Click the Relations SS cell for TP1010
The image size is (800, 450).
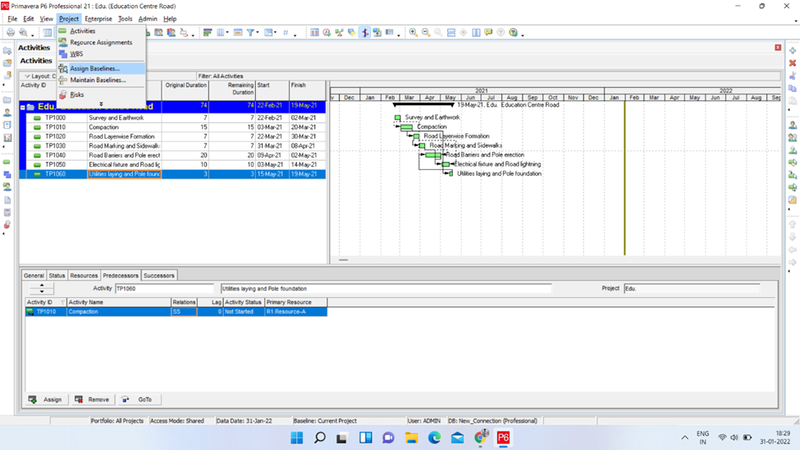point(184,312)
